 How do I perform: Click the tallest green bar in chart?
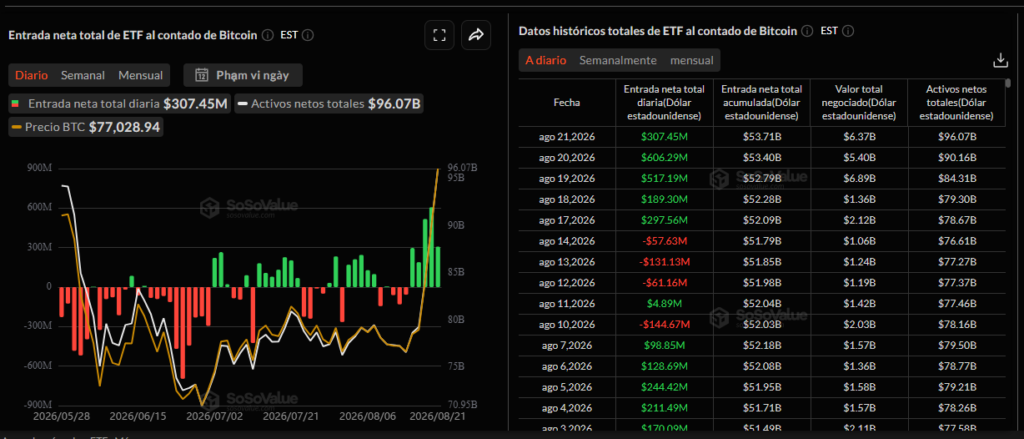pos(432,247)
